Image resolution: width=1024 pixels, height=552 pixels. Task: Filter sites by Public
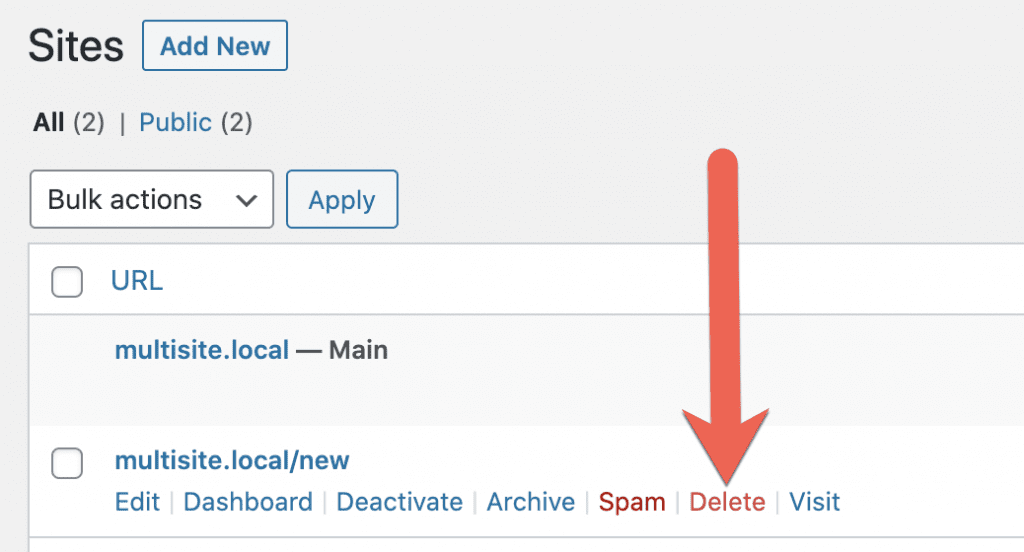[175, 123]
